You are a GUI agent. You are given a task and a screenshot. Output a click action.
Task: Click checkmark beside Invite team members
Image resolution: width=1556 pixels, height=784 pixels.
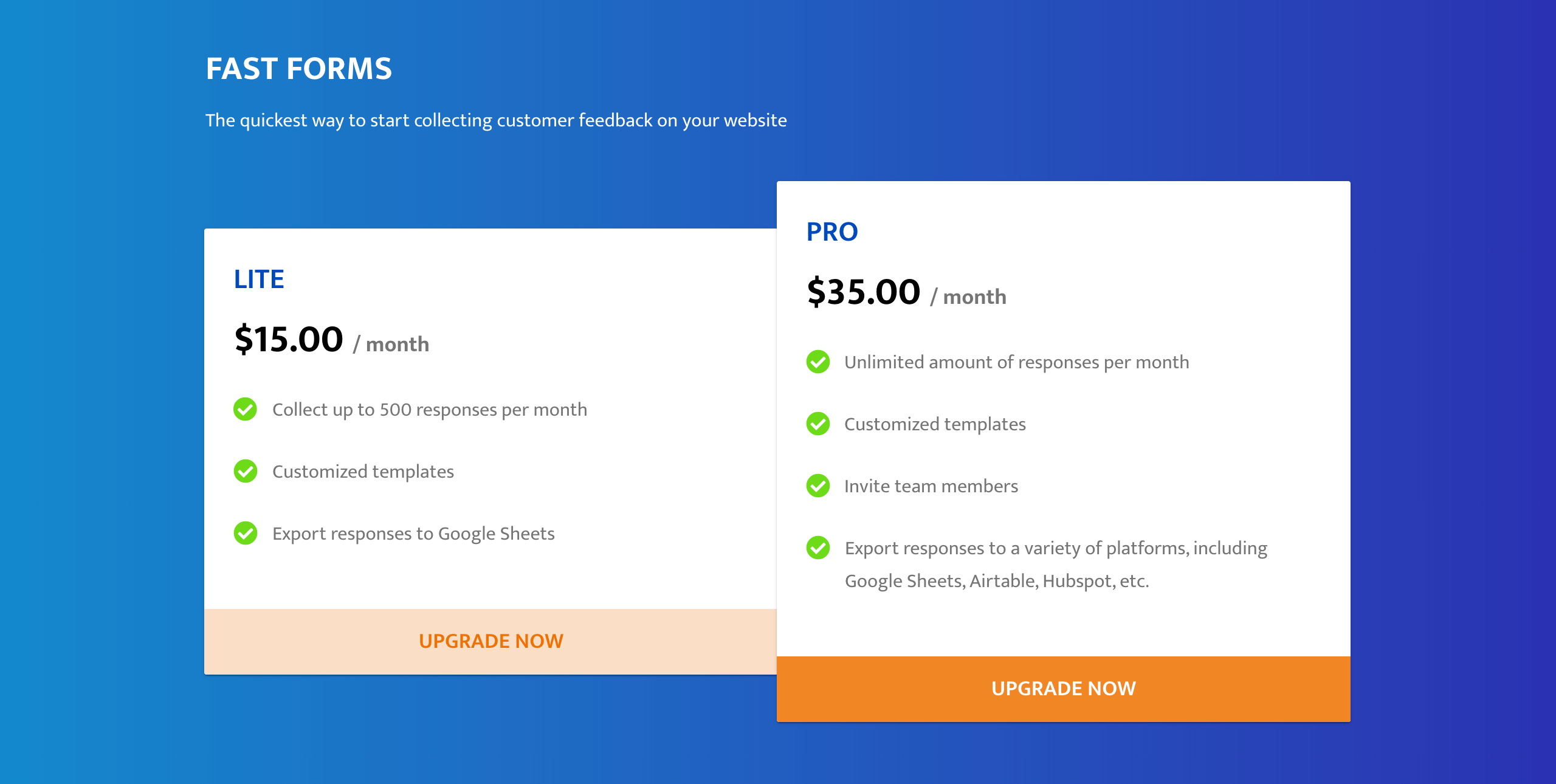coord(818,486)
